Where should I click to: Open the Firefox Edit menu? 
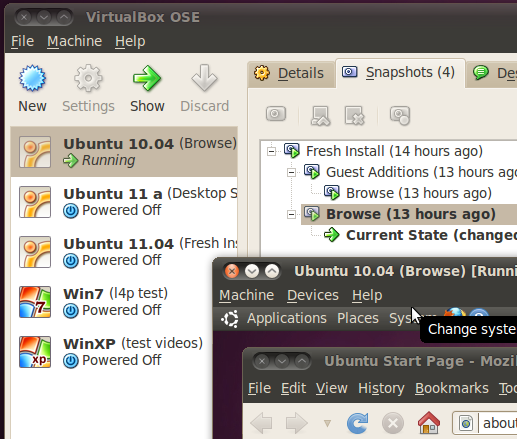pyautogui.click(x=293, y=388)
